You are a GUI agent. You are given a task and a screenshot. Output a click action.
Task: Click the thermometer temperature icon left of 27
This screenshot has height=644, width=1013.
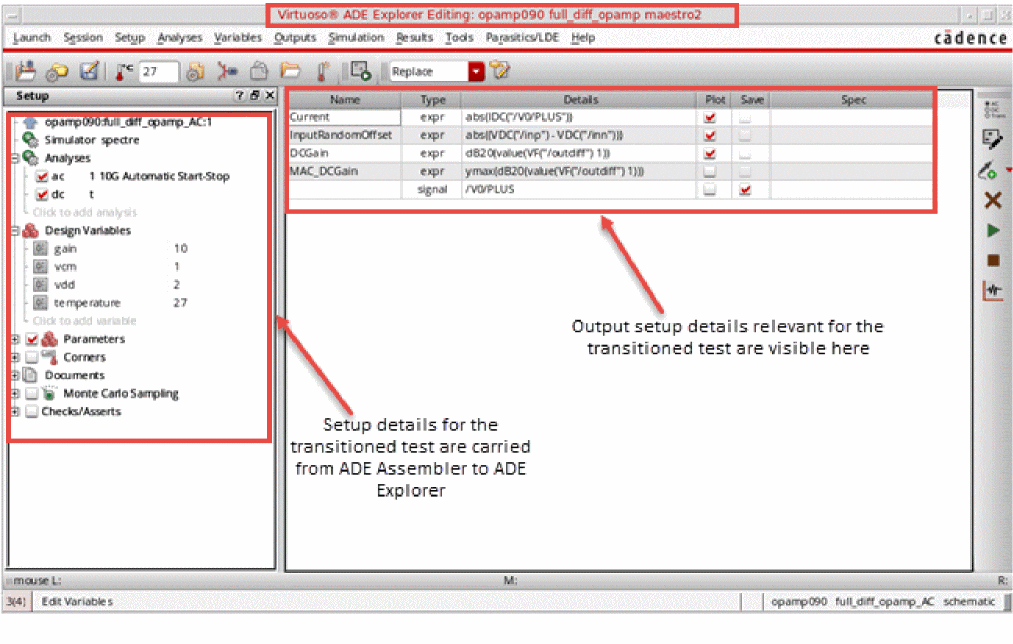pos(125,72)
